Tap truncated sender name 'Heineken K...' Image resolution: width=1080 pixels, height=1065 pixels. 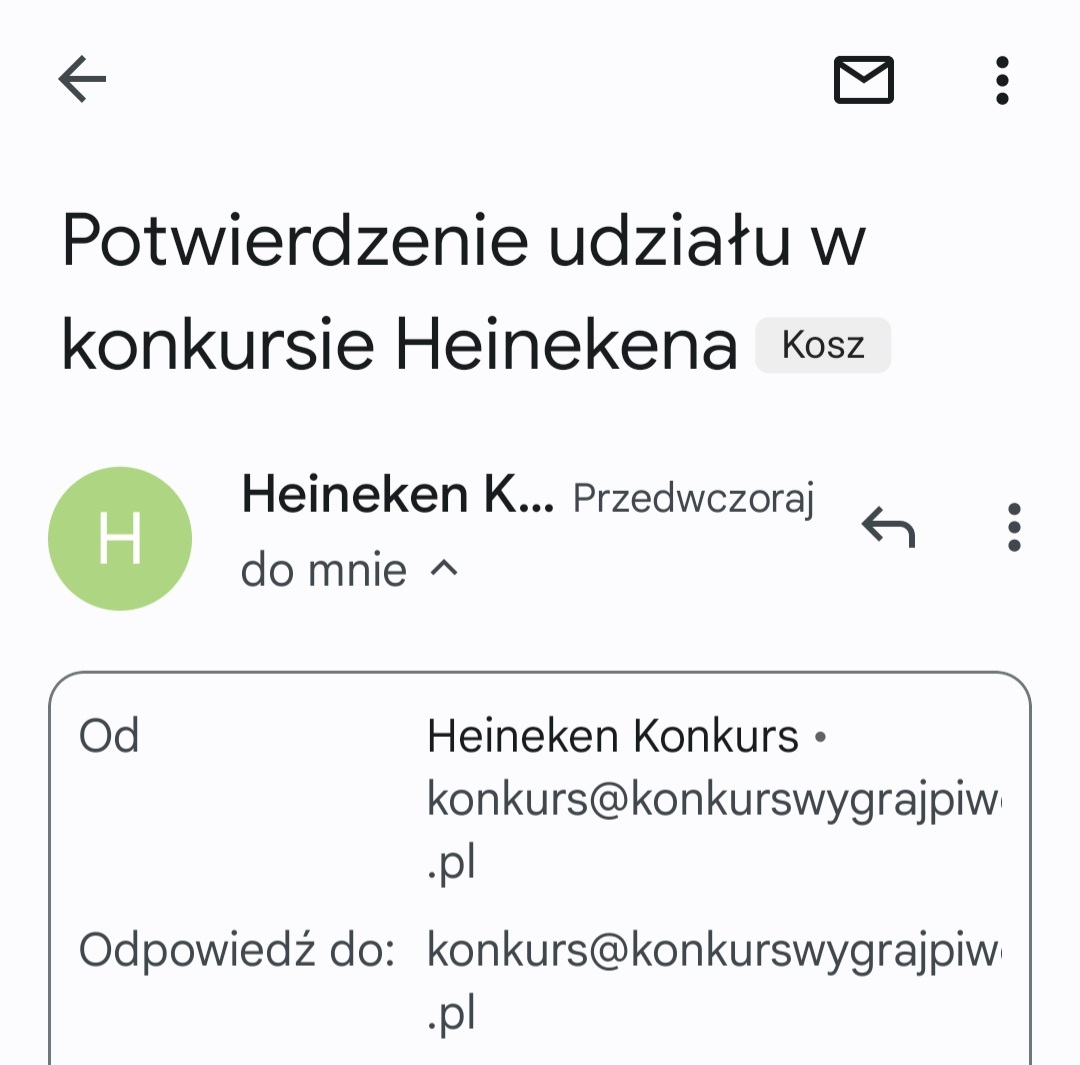(397, 494)
